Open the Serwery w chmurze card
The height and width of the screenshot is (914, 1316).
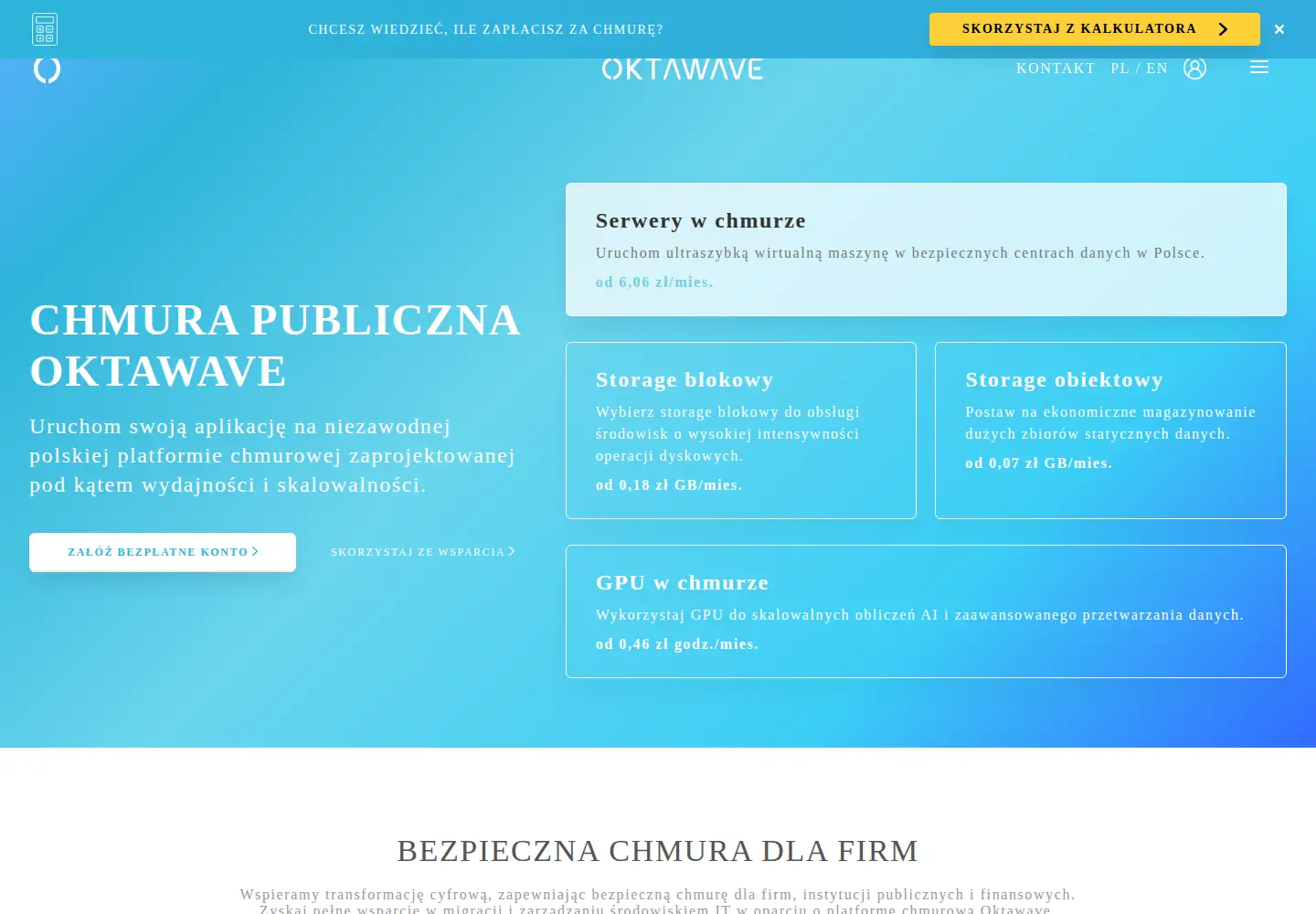tap(926, 250)
